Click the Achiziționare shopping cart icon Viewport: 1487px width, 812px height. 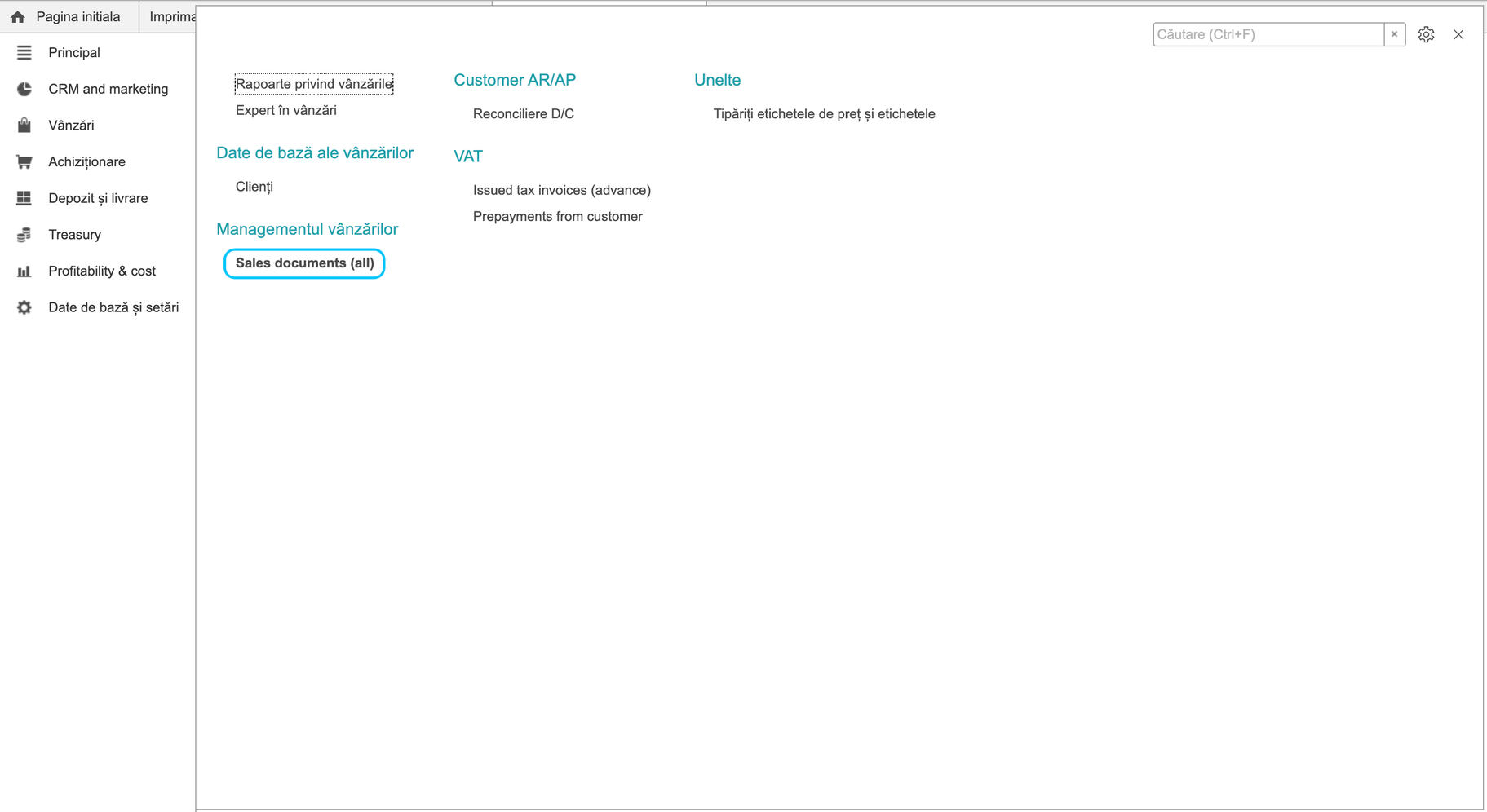[x=24, y=161]
